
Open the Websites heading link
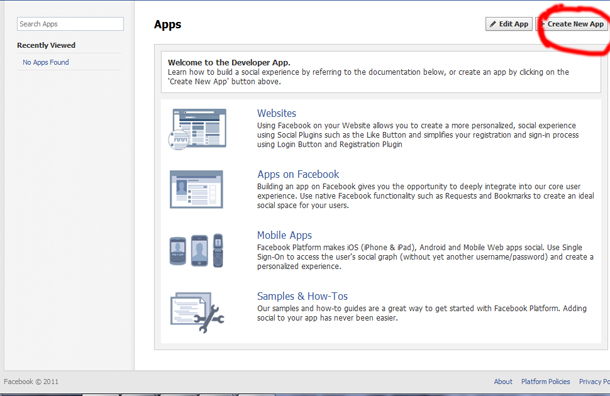(x=277, y=113)
